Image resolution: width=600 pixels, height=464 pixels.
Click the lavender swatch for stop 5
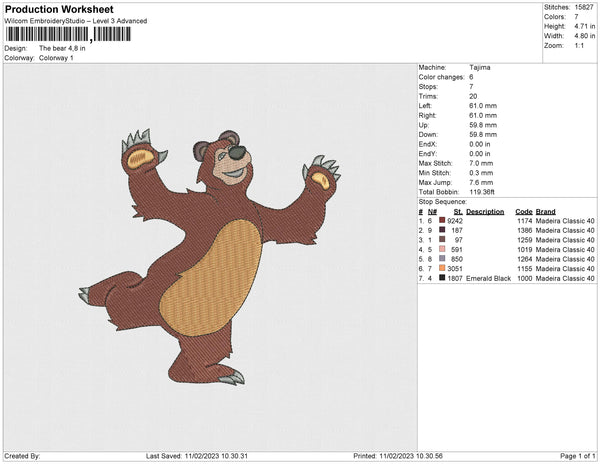coord(442,259)
